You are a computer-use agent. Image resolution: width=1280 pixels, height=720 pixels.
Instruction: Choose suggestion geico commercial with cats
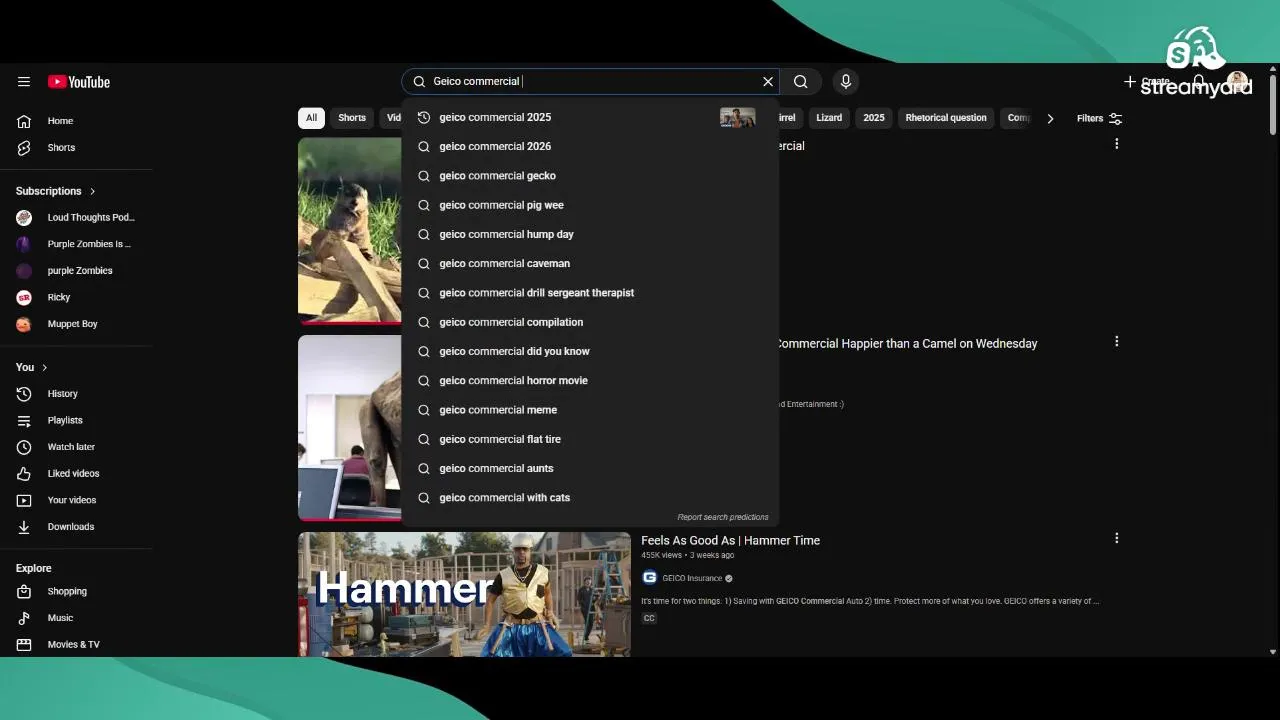tap(590, 498)
